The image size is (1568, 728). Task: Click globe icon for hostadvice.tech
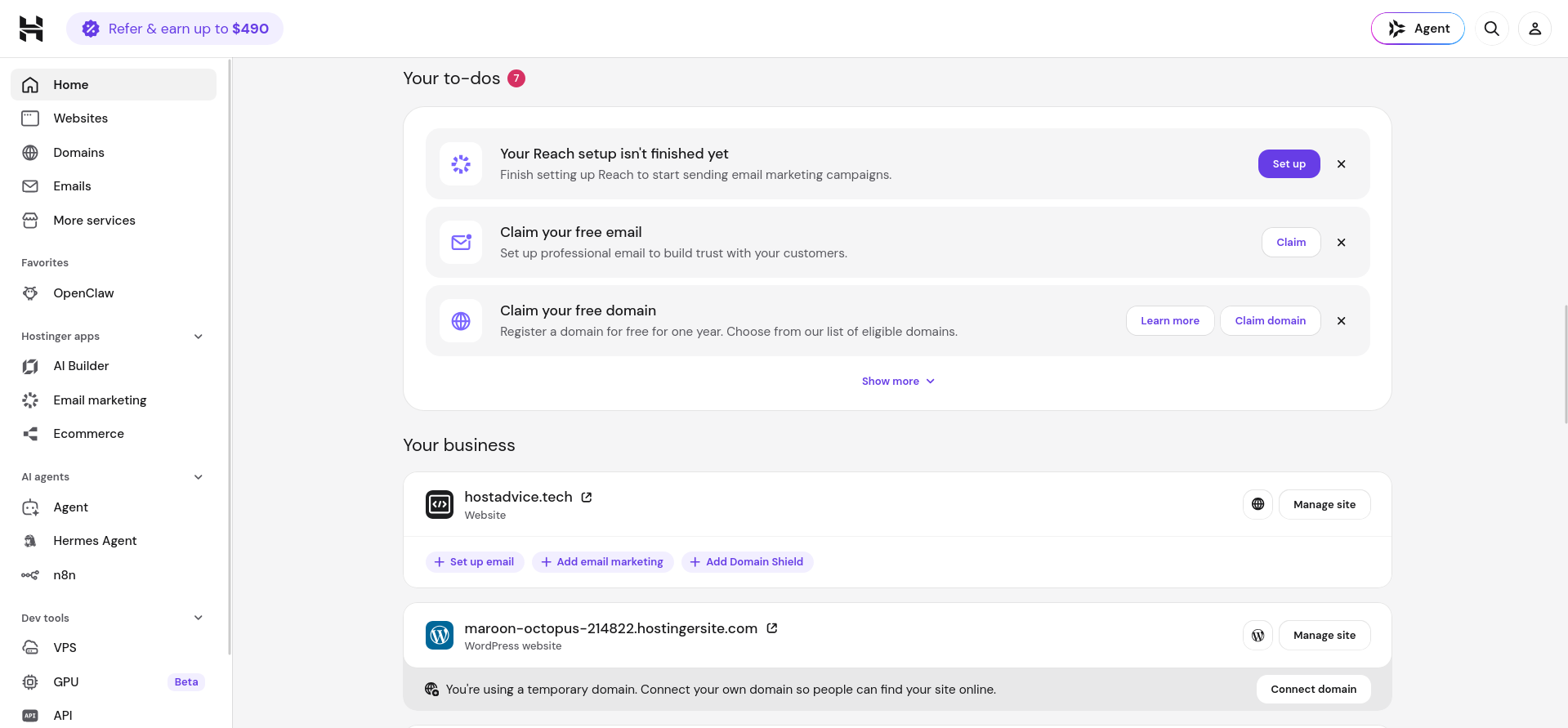point(1258,505)
